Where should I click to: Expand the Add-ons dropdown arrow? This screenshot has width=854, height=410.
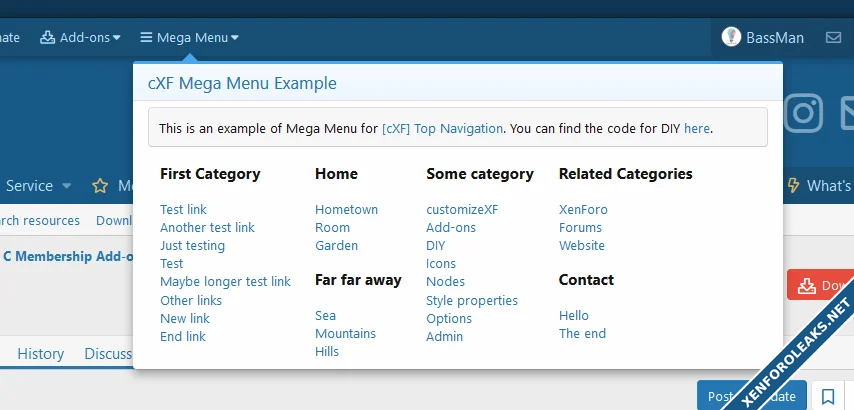coord(117,38)
